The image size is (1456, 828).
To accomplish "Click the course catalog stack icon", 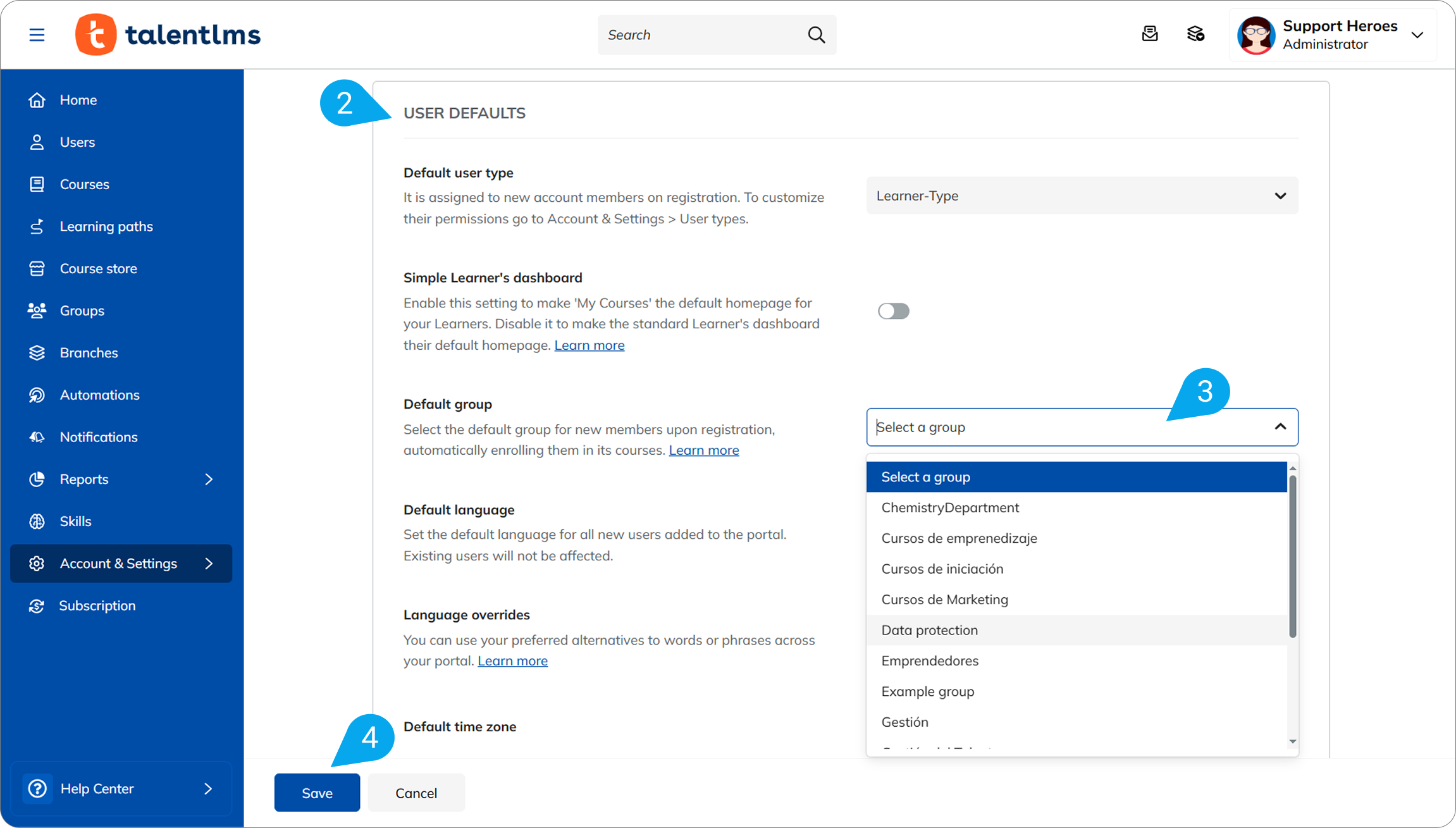I will pyautogui.click(x=1195, y=34).
